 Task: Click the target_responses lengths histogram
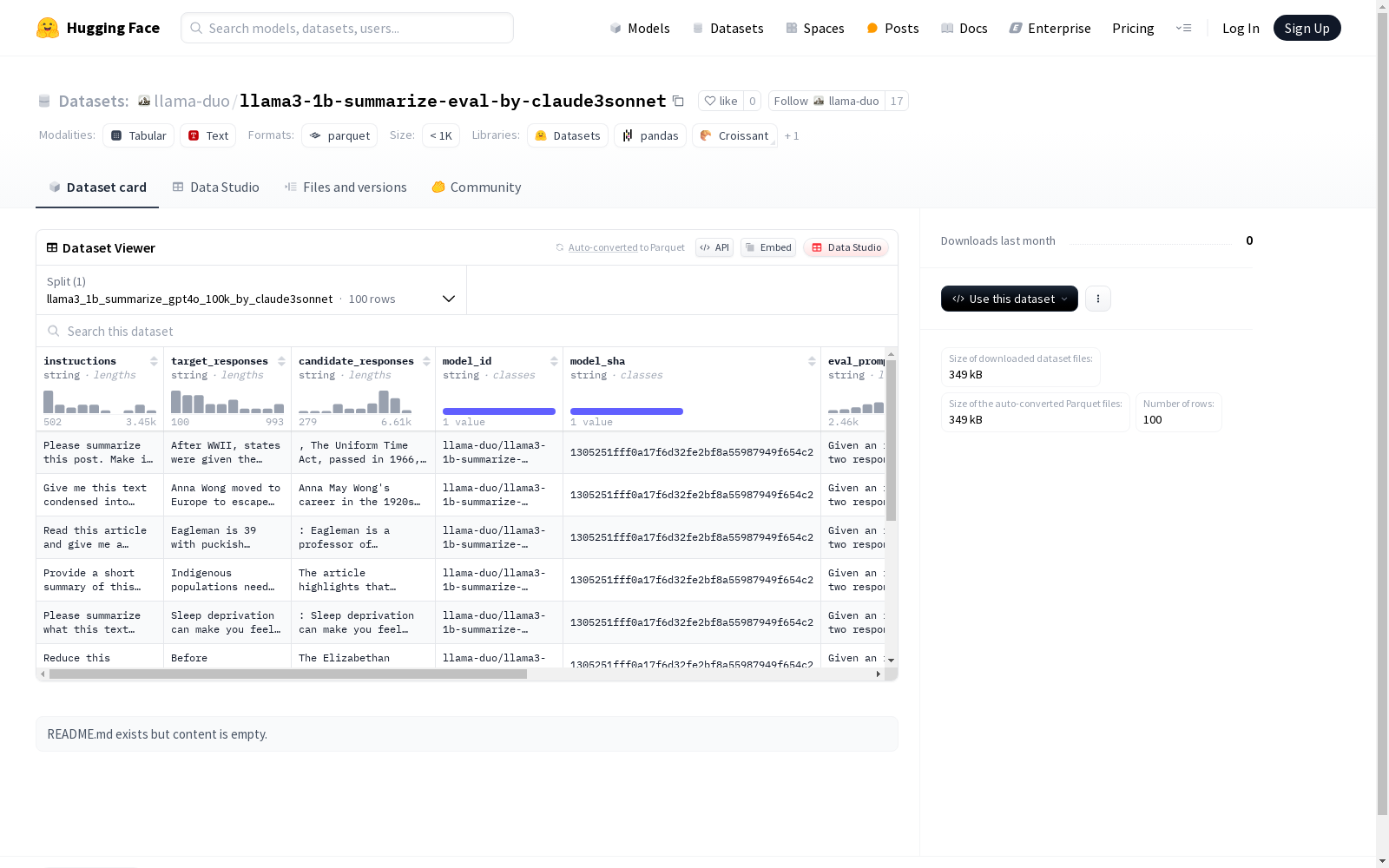227,401
